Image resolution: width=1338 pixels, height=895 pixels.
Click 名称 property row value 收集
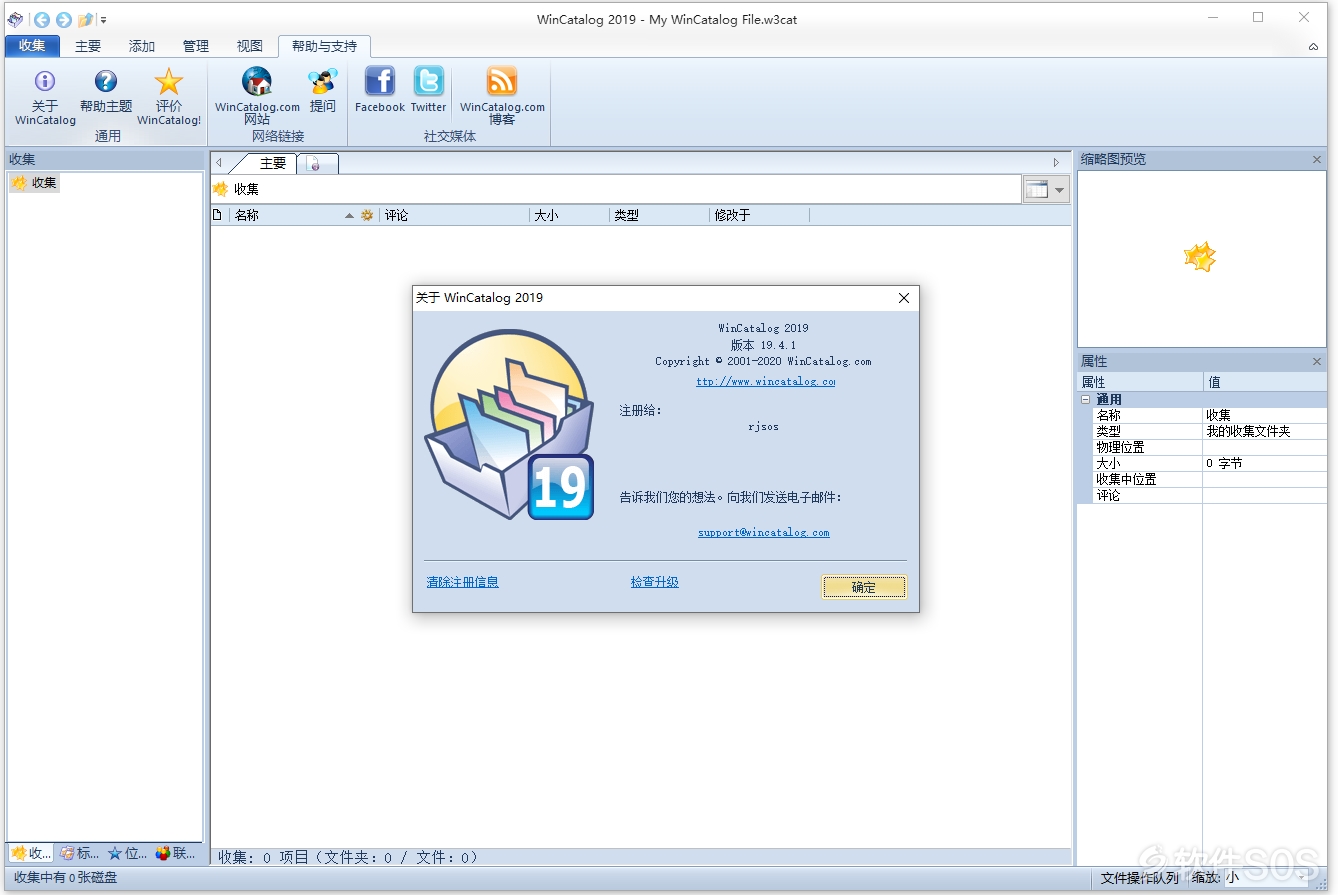1264,415
